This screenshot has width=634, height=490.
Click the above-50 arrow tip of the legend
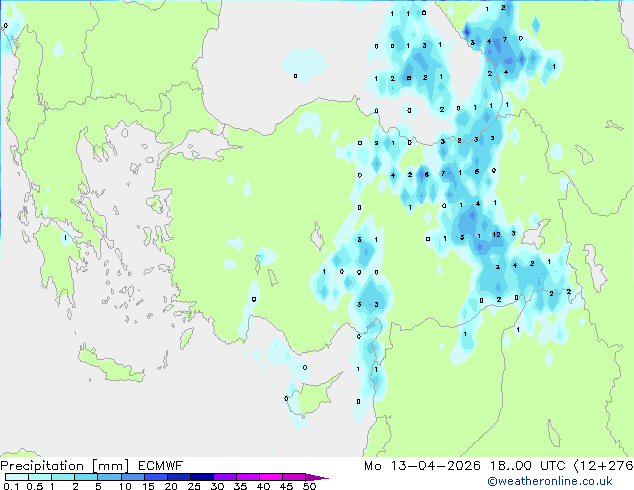tap(317, 477)
